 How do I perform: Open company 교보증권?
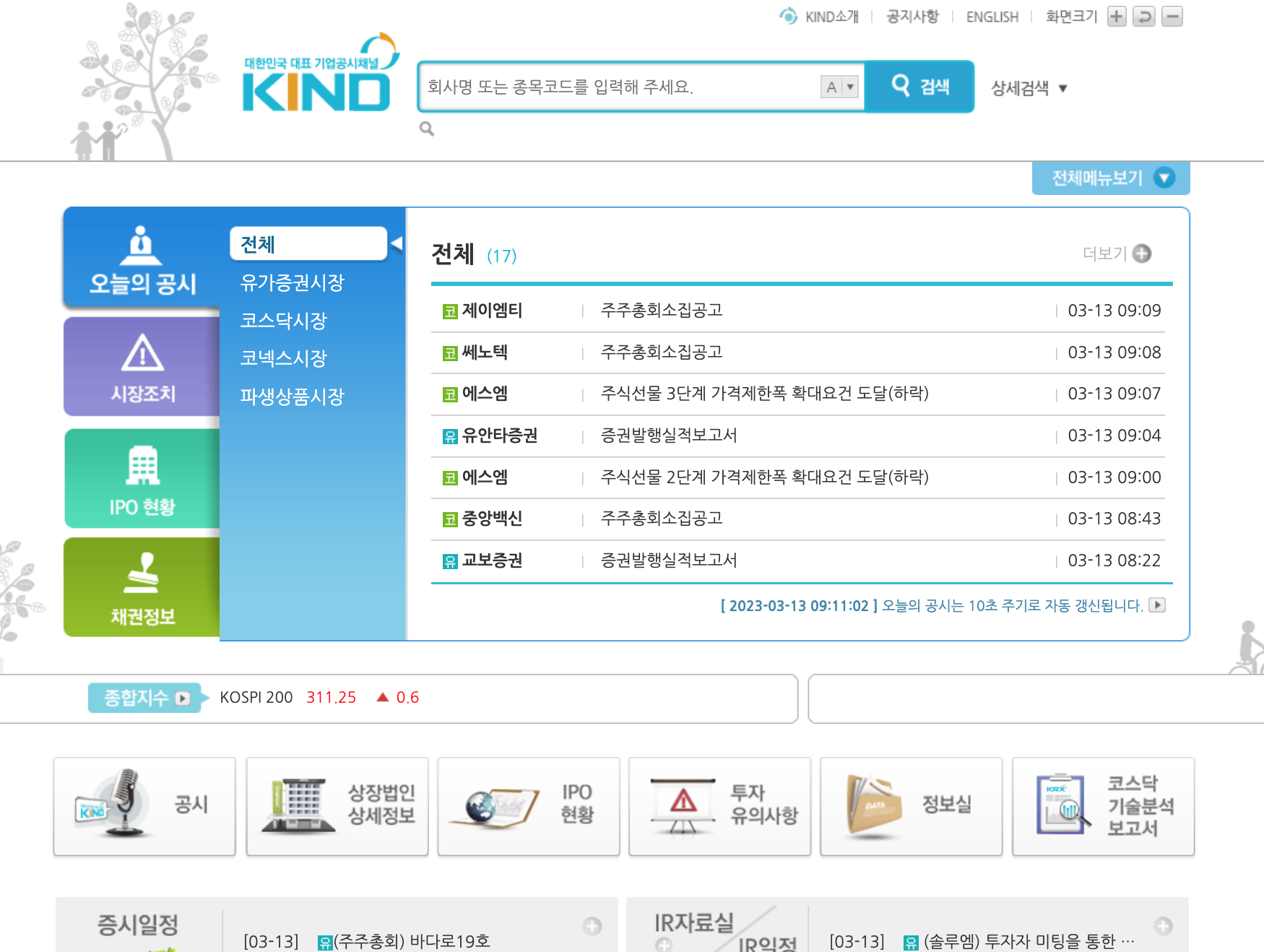[x=492, y=561]
